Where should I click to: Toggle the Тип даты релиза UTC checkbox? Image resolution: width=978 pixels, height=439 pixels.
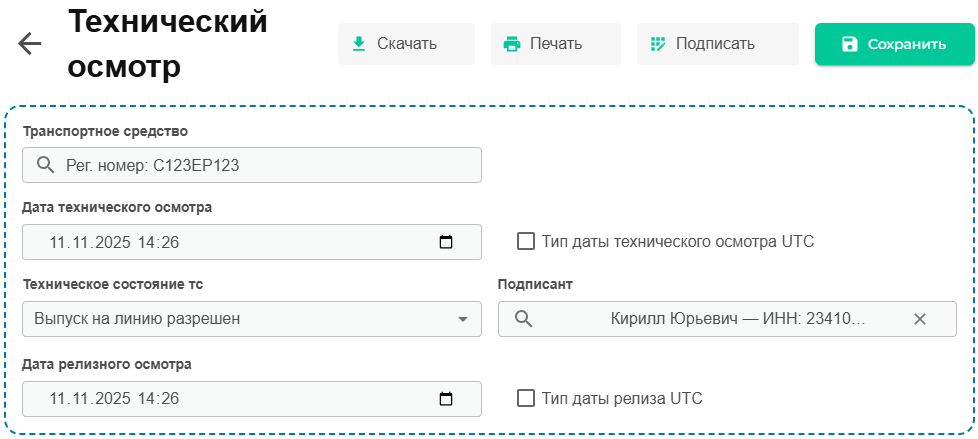coord(526,398)
